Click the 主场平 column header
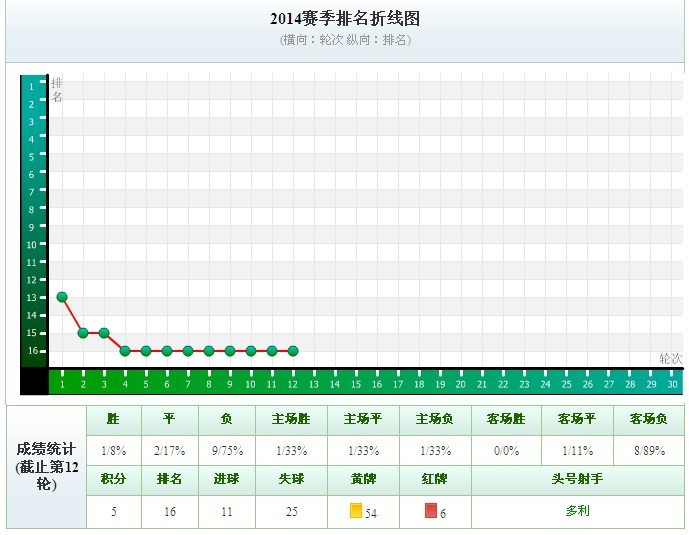 point(363,419)
